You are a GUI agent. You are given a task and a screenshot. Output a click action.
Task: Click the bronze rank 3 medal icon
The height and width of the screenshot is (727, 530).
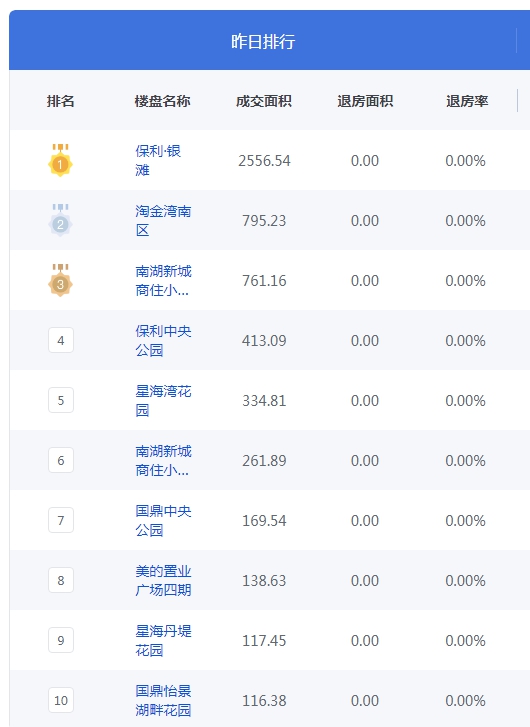pos(60,280)
